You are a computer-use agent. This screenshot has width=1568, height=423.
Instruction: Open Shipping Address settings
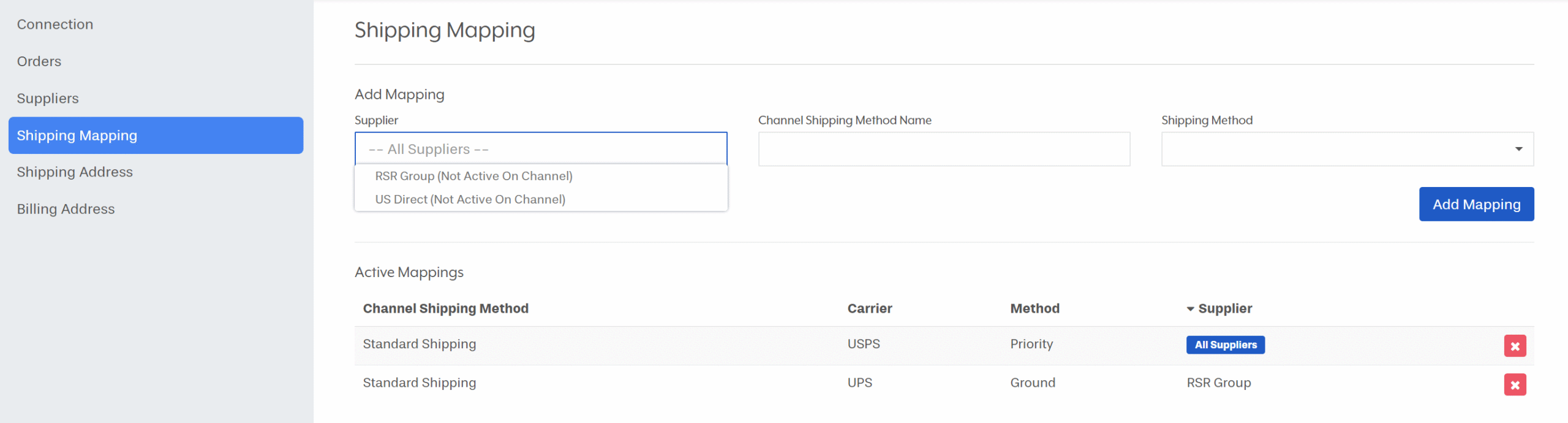tap(75, 172)
